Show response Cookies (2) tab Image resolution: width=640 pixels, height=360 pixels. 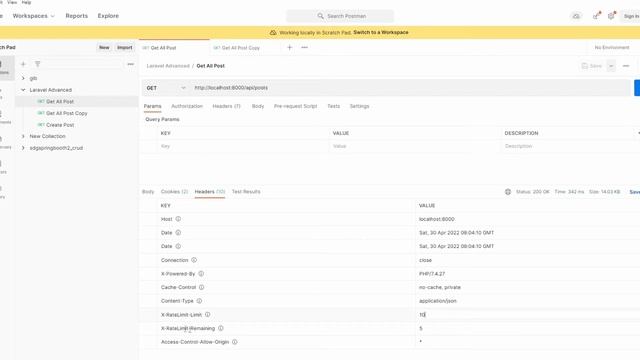click(x=174, y=191)
